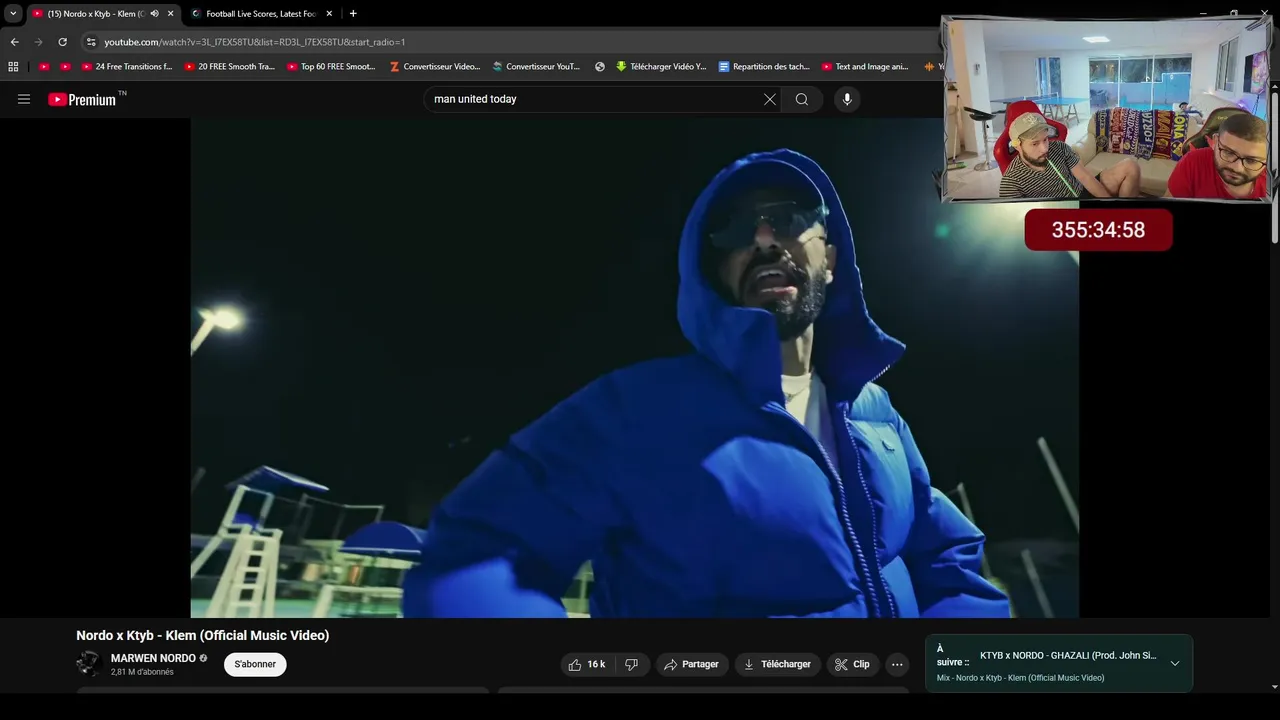Open MARWEN NORDO channel name link
Viewport: 1280px width, 720px height.
point(153,658)
